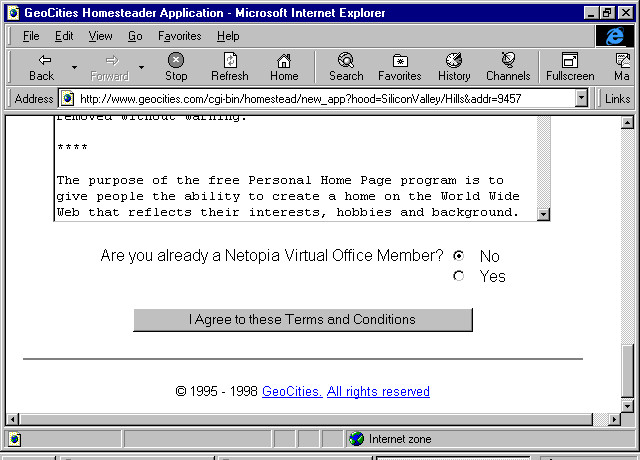Click the horizontal scroll-right arrow
The width and height of the screenshot is (640, 460).
coord(614,419)
